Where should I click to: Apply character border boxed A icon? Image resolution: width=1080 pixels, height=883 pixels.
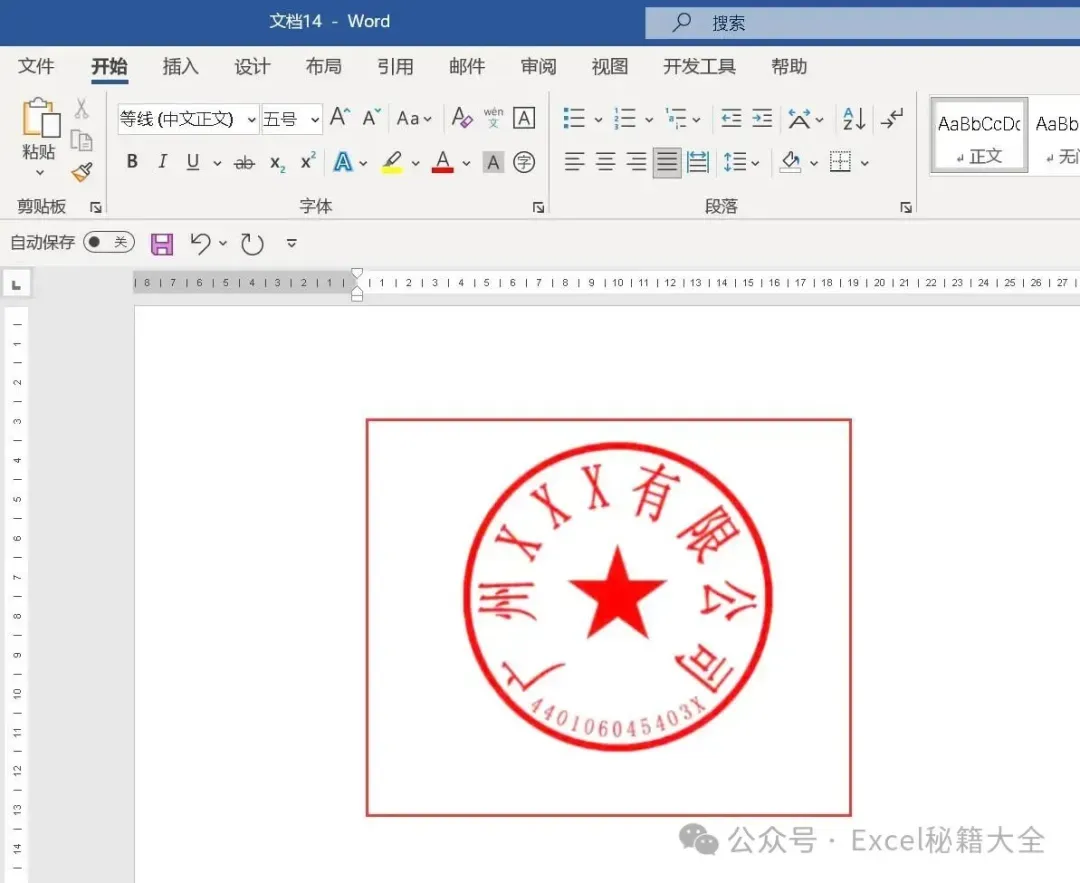pyautogui.click(x=524, y=118)
